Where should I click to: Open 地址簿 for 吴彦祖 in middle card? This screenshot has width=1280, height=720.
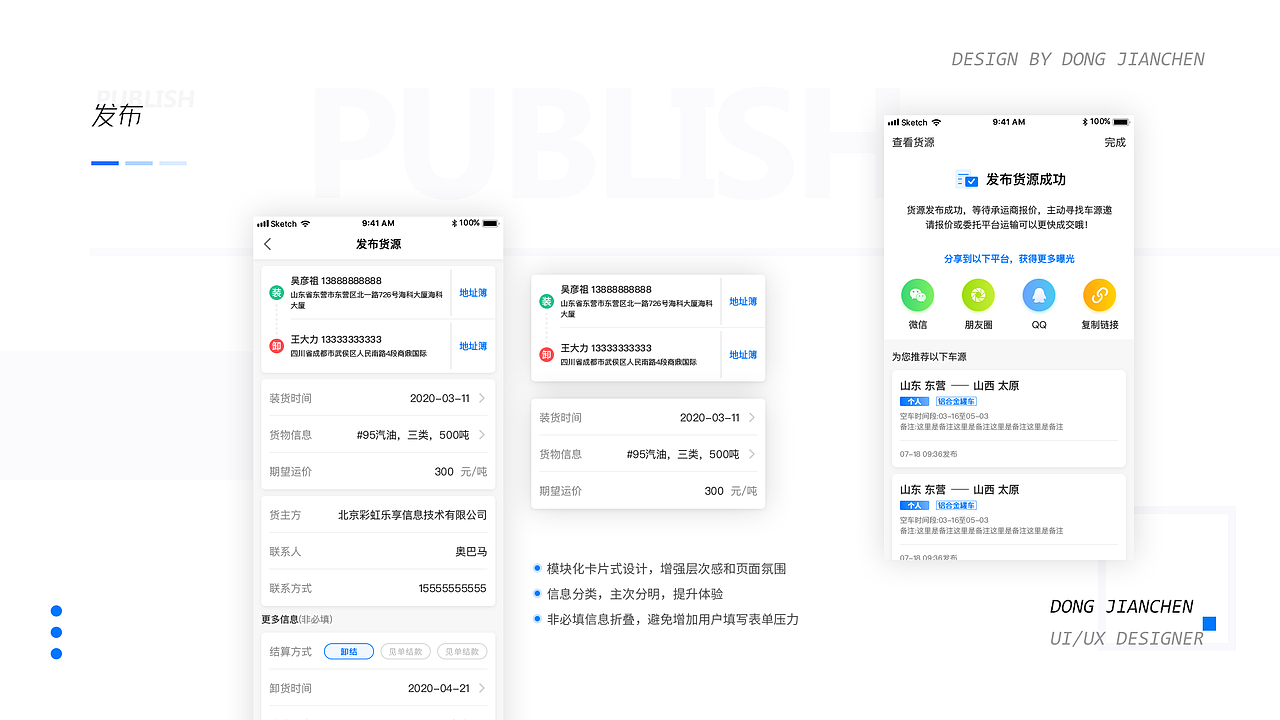click(x=743, y=301)
